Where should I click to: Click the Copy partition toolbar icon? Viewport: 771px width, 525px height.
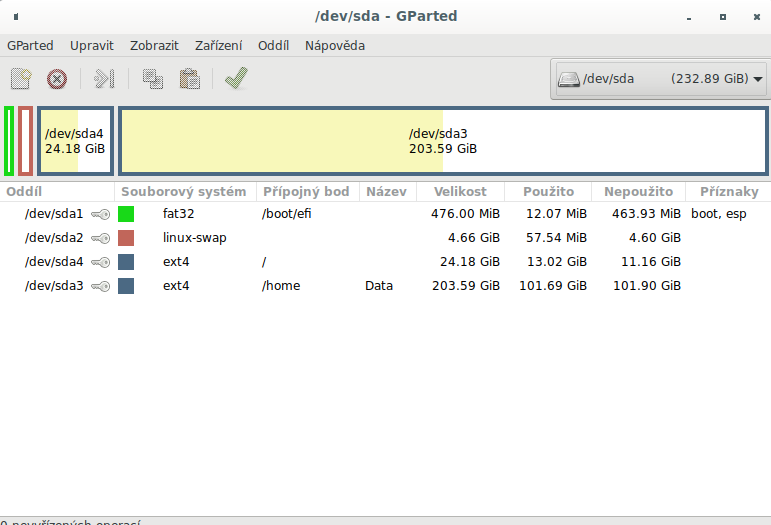click(x=153, y=79)
